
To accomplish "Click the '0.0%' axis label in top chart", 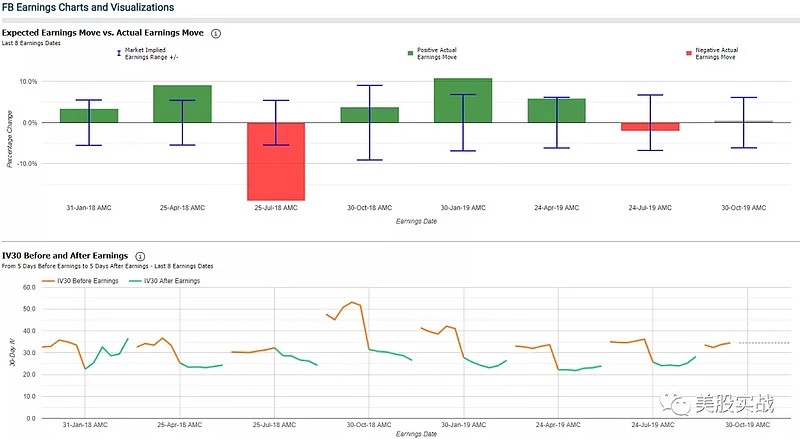I will tap(30, 123).
